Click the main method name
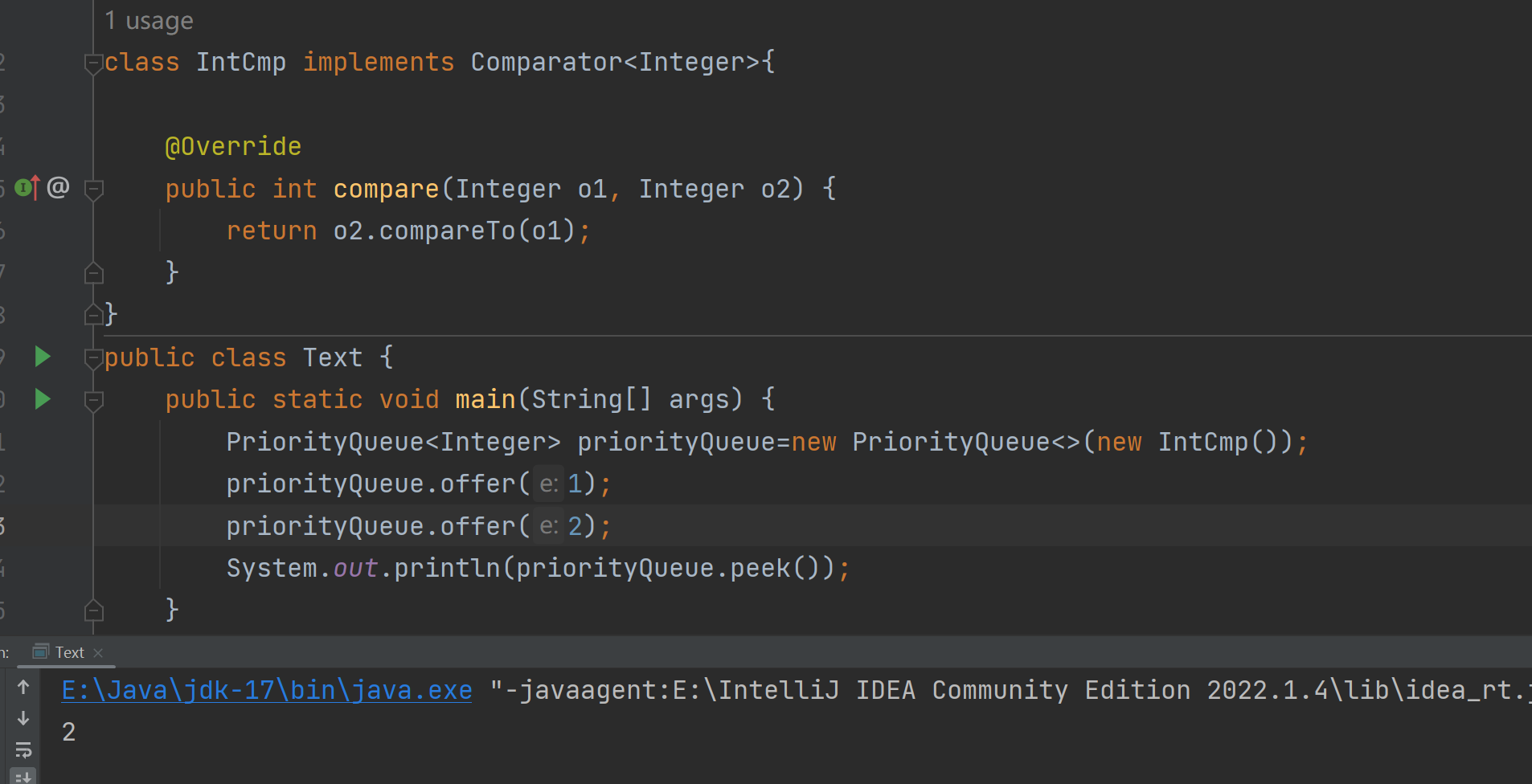Viewport: 1532px width, 784px height. 485,399
